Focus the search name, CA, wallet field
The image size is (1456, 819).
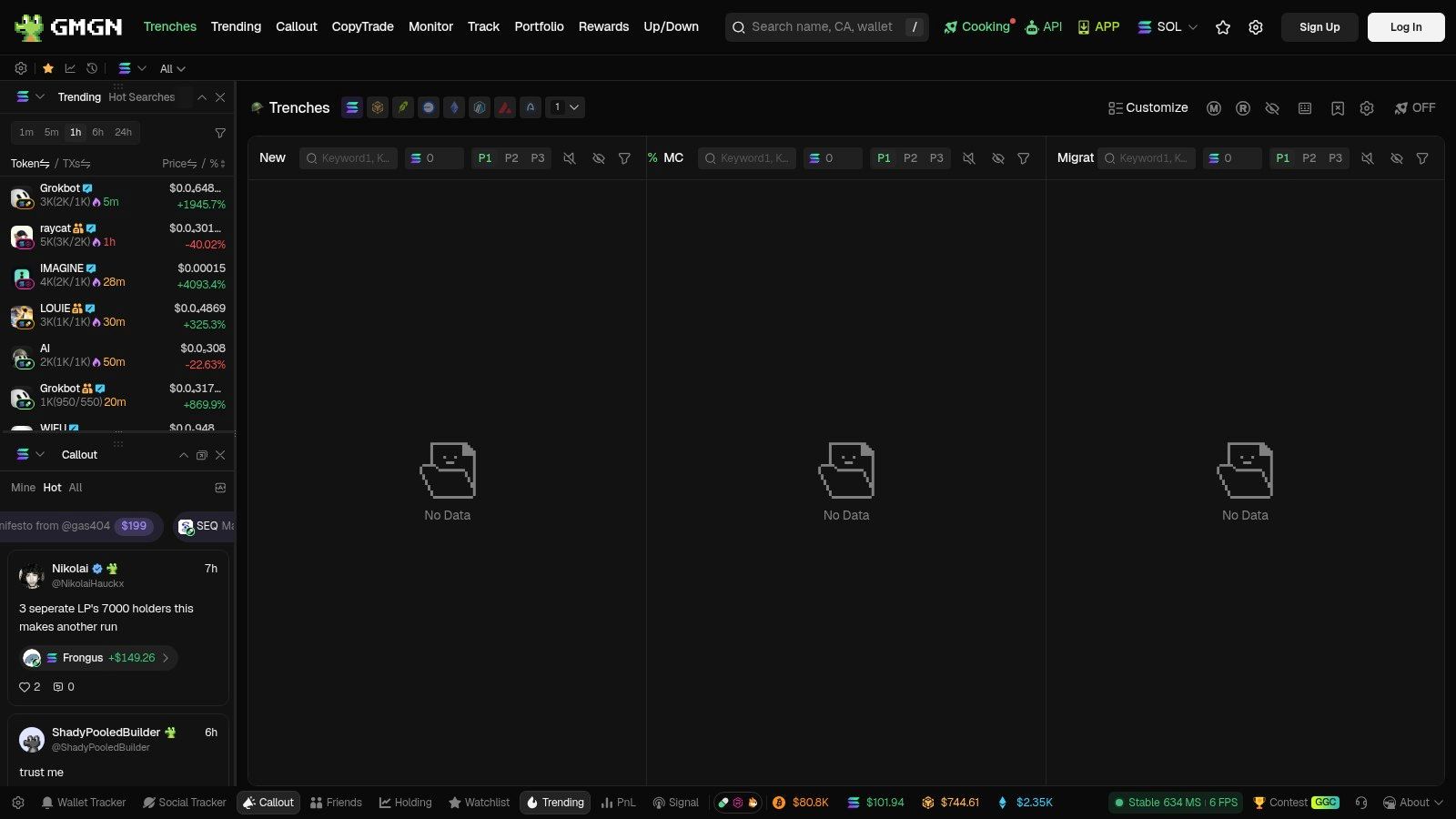click(826, 27)
